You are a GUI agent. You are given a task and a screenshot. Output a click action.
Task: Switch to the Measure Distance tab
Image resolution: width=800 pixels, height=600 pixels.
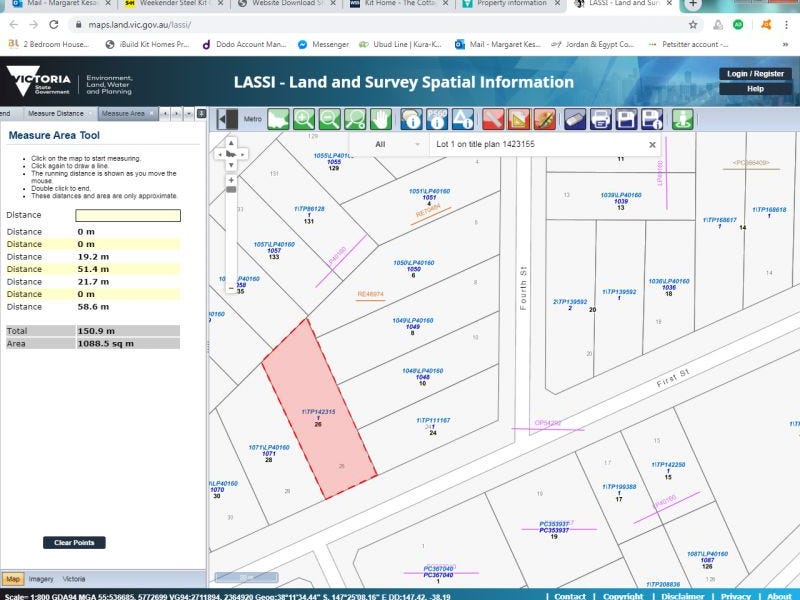pyautogui.click(x=56, y=113)
